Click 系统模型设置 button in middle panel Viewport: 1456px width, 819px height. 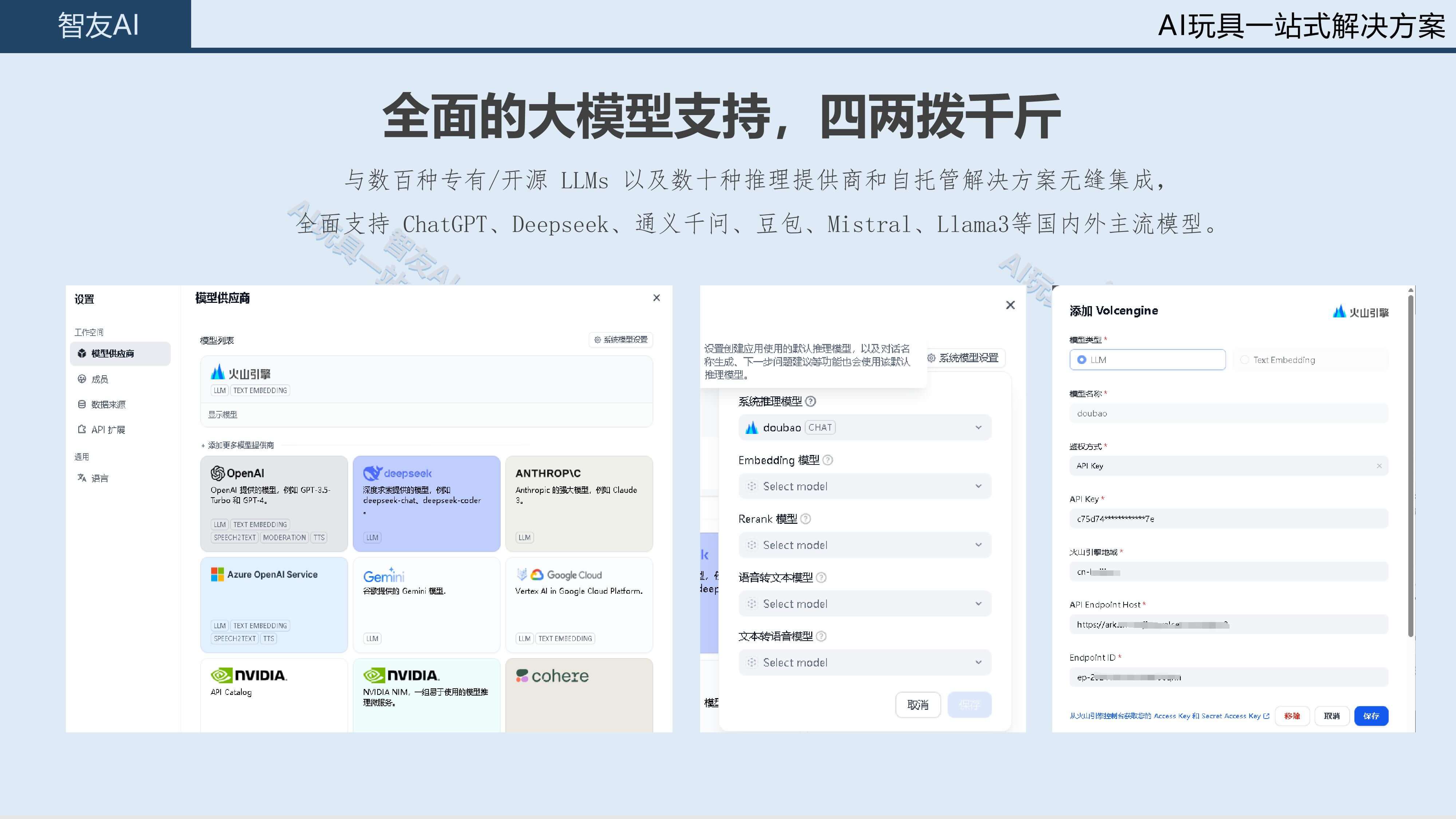point(965,358)
